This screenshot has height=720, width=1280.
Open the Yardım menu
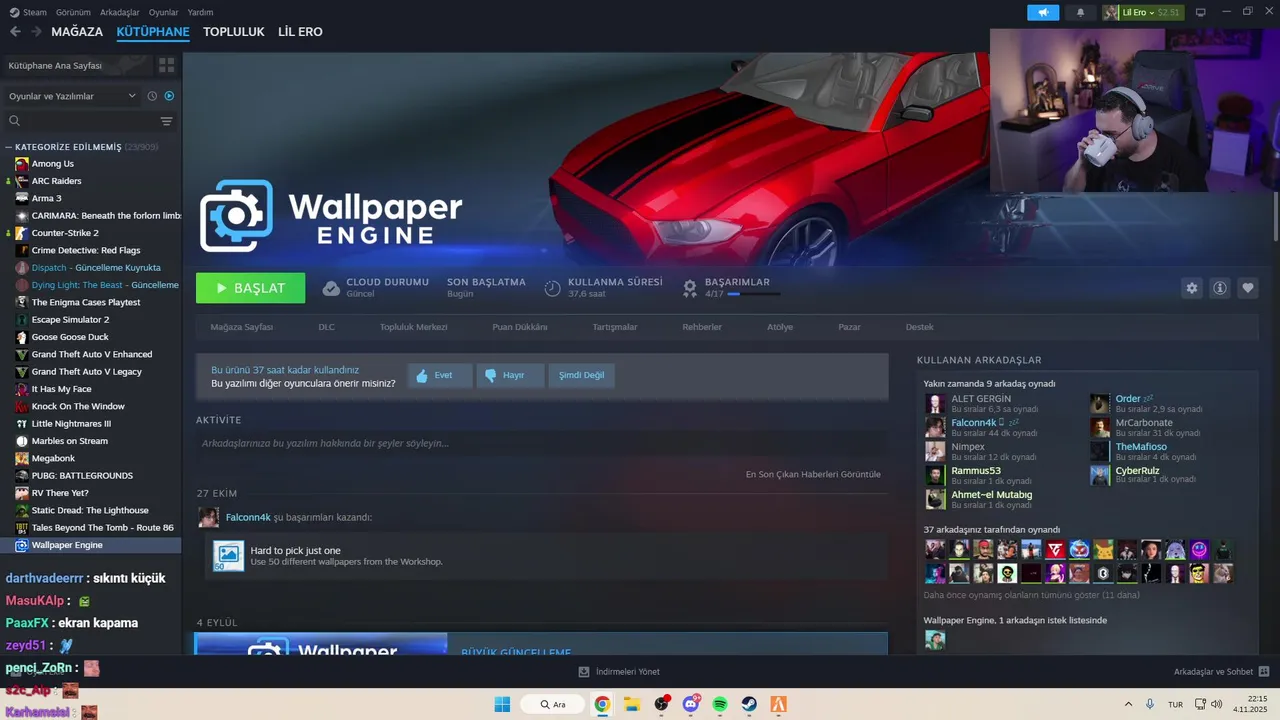click(201, 12)
